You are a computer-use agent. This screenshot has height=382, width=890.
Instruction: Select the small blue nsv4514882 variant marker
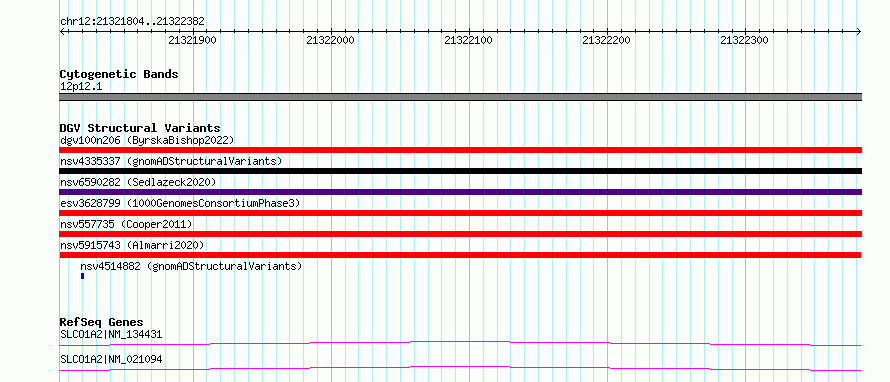82,276
